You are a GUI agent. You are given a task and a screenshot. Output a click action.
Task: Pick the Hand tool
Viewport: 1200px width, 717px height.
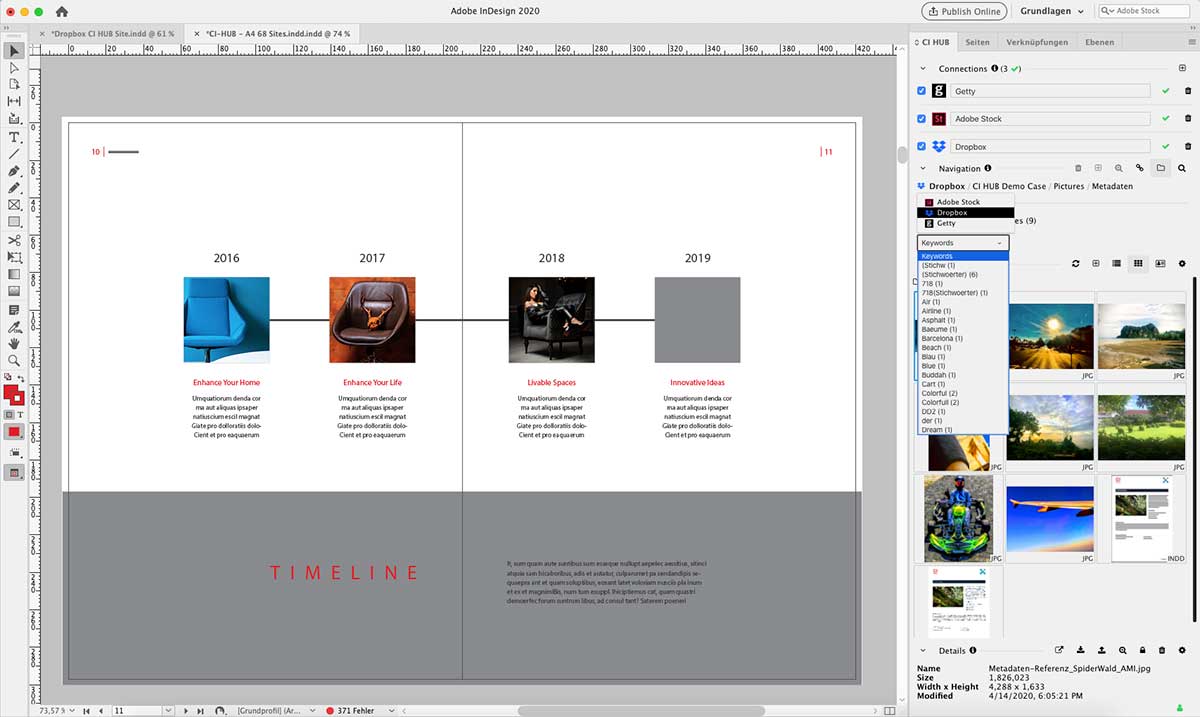[14, 343]
